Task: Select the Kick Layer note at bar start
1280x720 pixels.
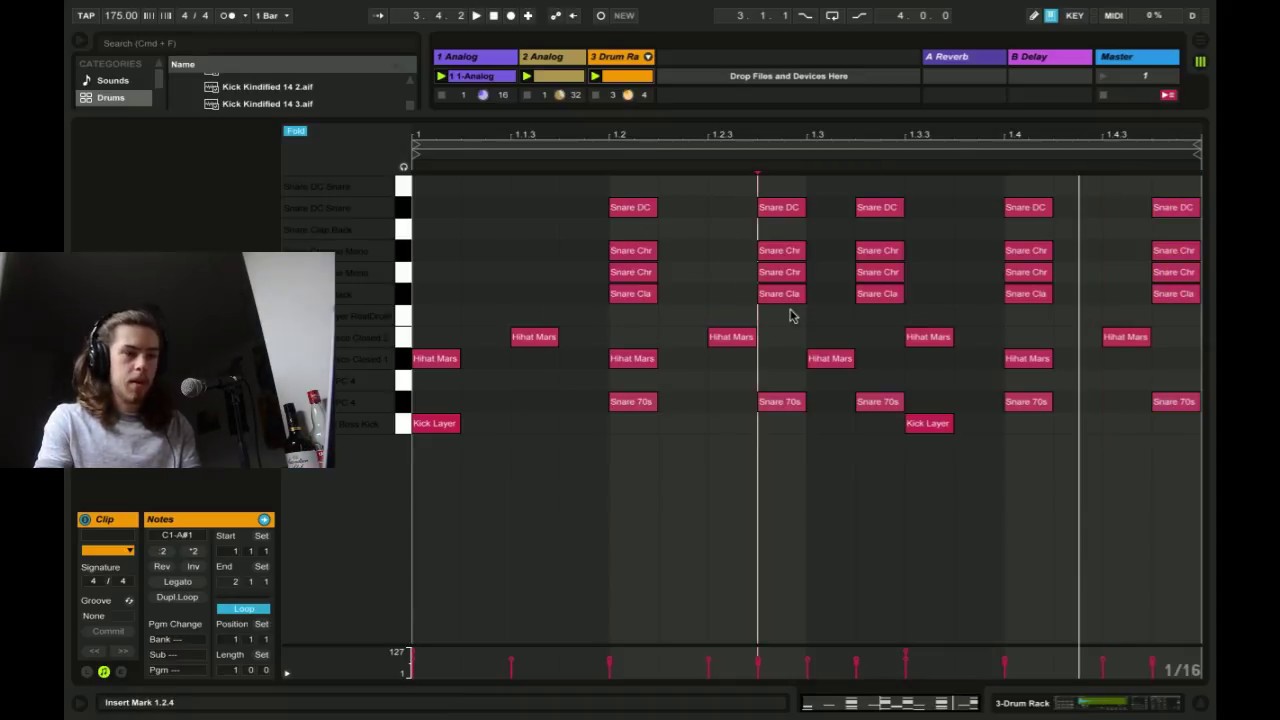Action: 435,423
